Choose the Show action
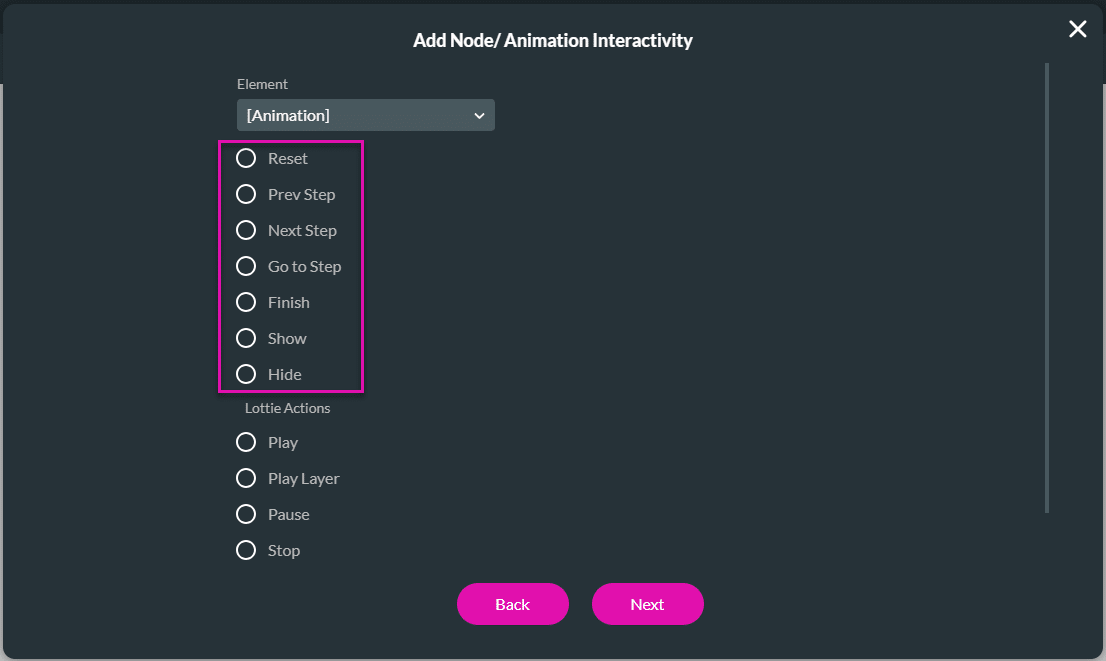Screen dimensions: 1106x661 246,338
